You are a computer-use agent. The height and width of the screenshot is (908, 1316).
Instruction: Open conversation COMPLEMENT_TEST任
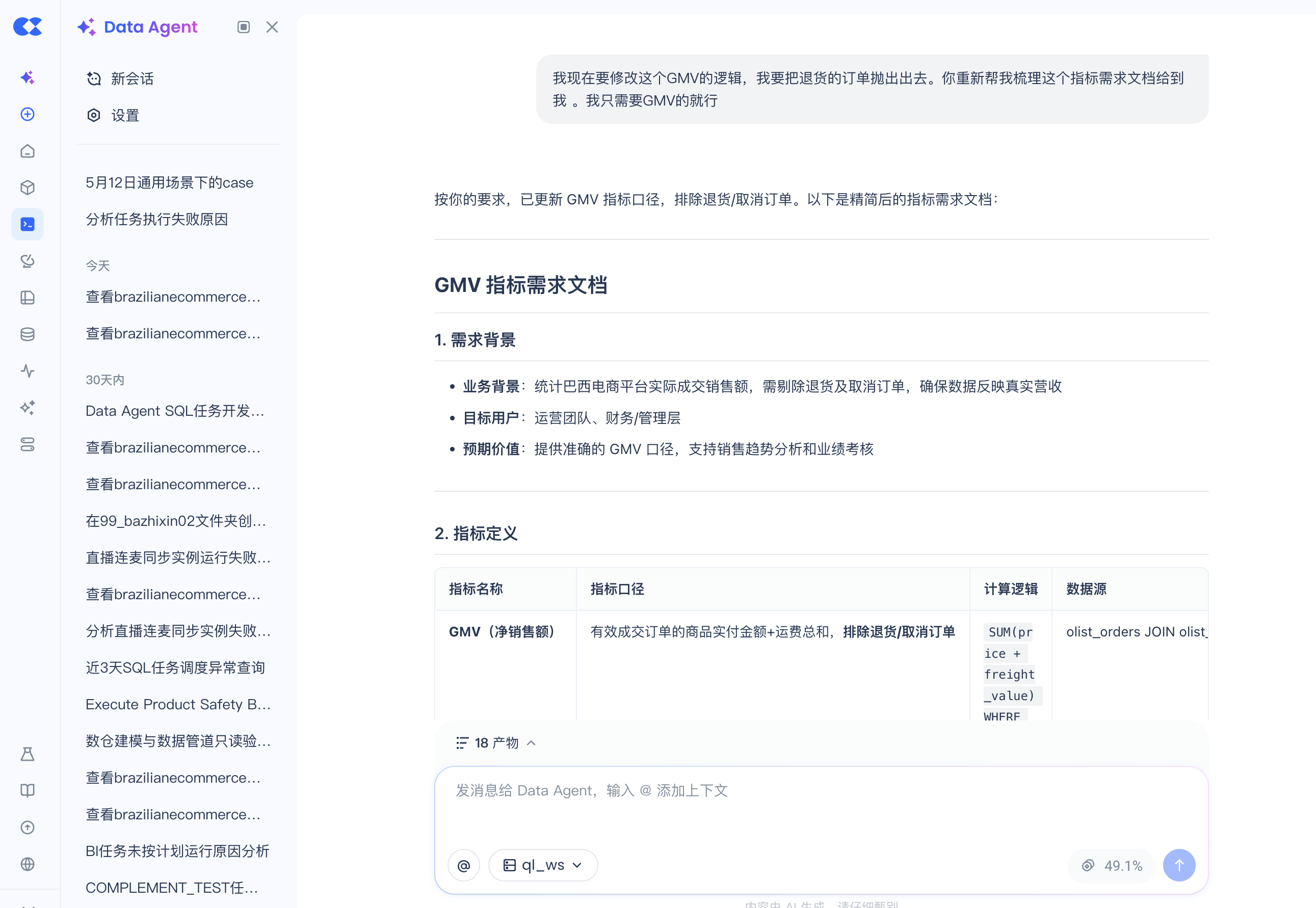tap(172, 888)
